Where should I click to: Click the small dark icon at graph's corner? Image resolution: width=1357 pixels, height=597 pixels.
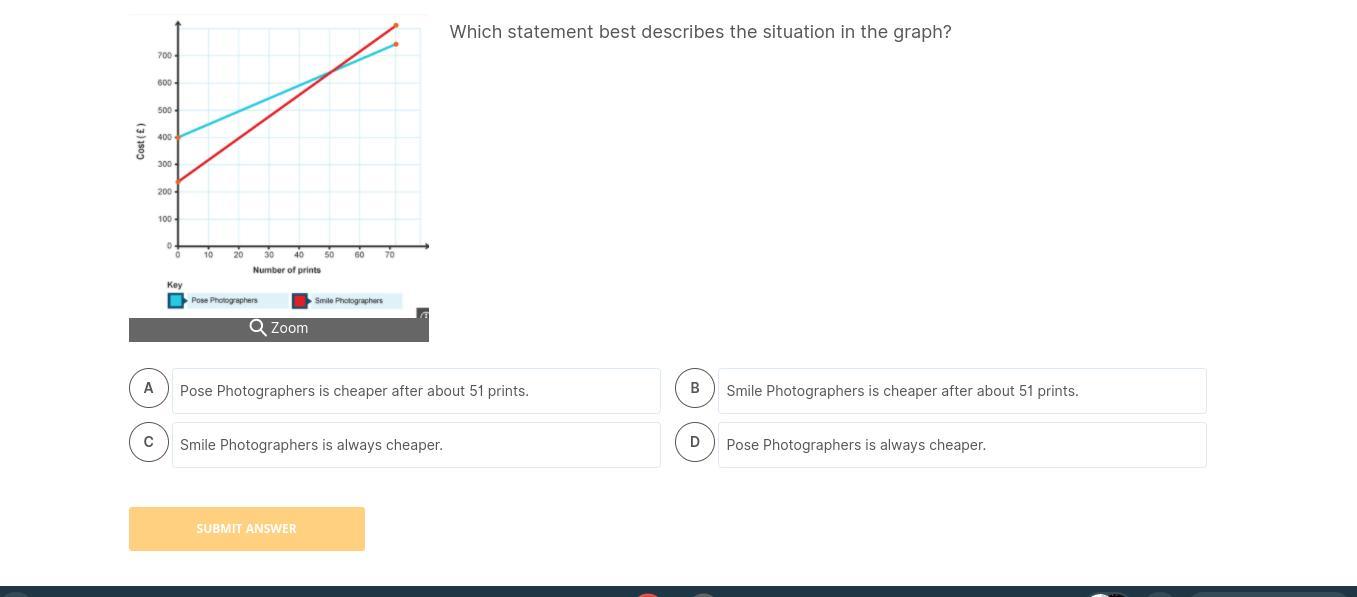tap(423, 315)
